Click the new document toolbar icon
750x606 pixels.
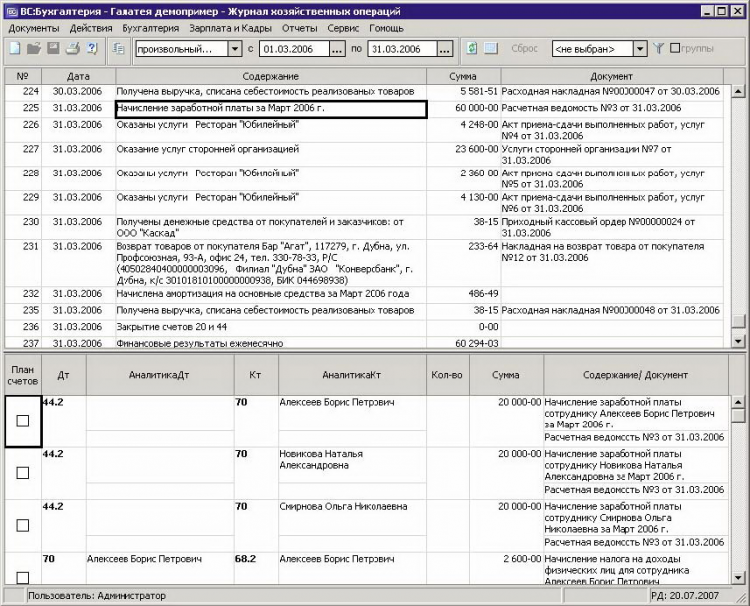(x=14, y=48)
